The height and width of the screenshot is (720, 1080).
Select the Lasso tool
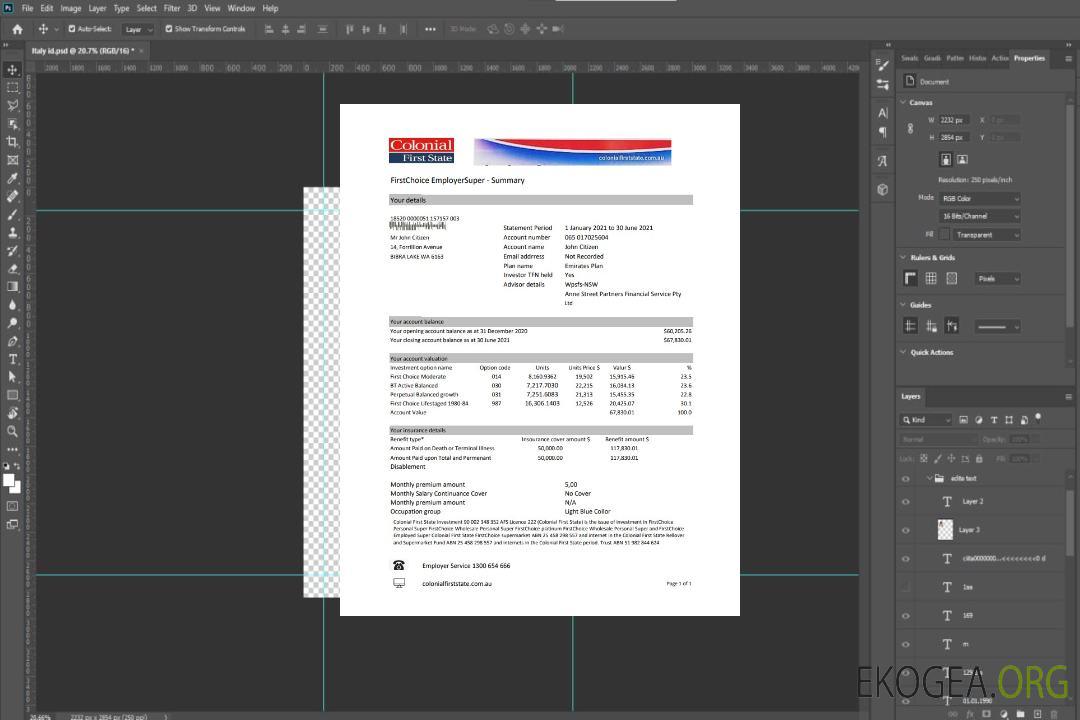pyautogui.click(x=12, y=105)
